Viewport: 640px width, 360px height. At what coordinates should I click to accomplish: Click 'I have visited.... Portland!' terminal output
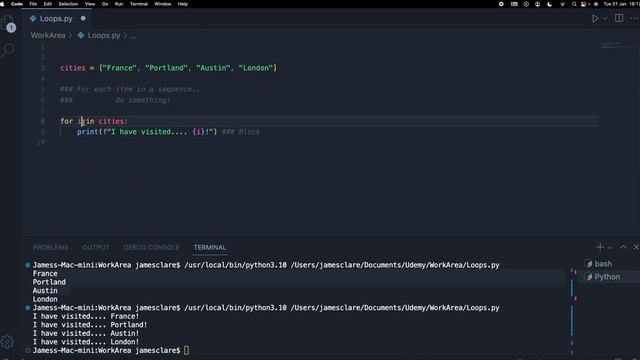tap(90, 325)
